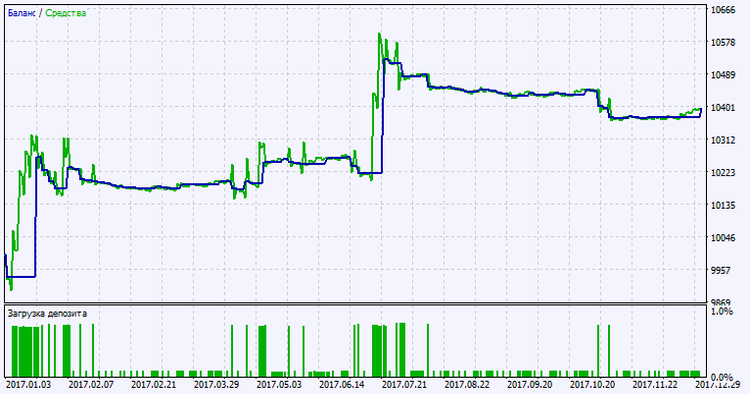Click the 2017.11.22 date label
The width and height of the screenshot is (750, 394).
(x=655, y=384)
